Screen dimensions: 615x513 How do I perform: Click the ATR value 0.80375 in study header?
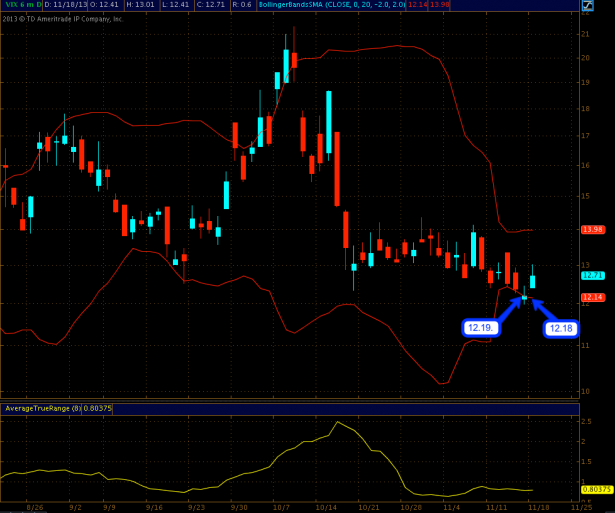pos(99,407)
